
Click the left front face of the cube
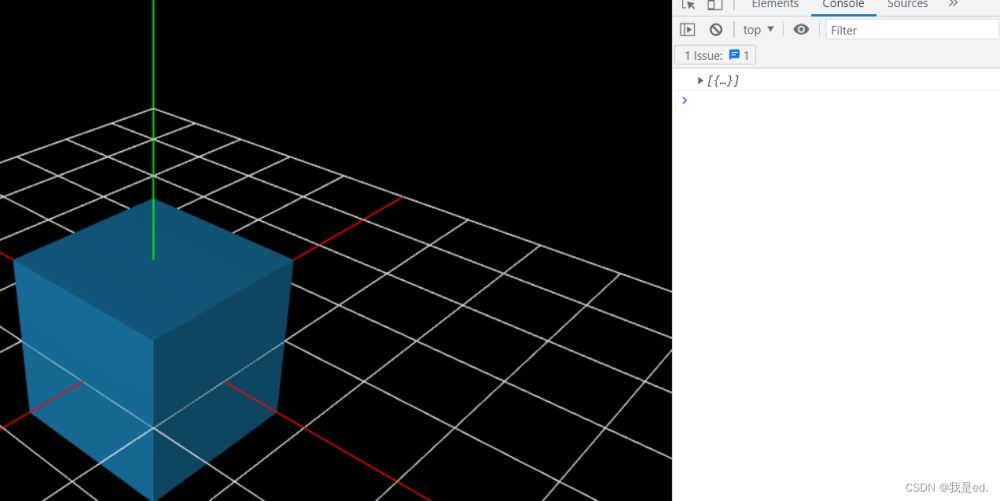tap(85, 380)
